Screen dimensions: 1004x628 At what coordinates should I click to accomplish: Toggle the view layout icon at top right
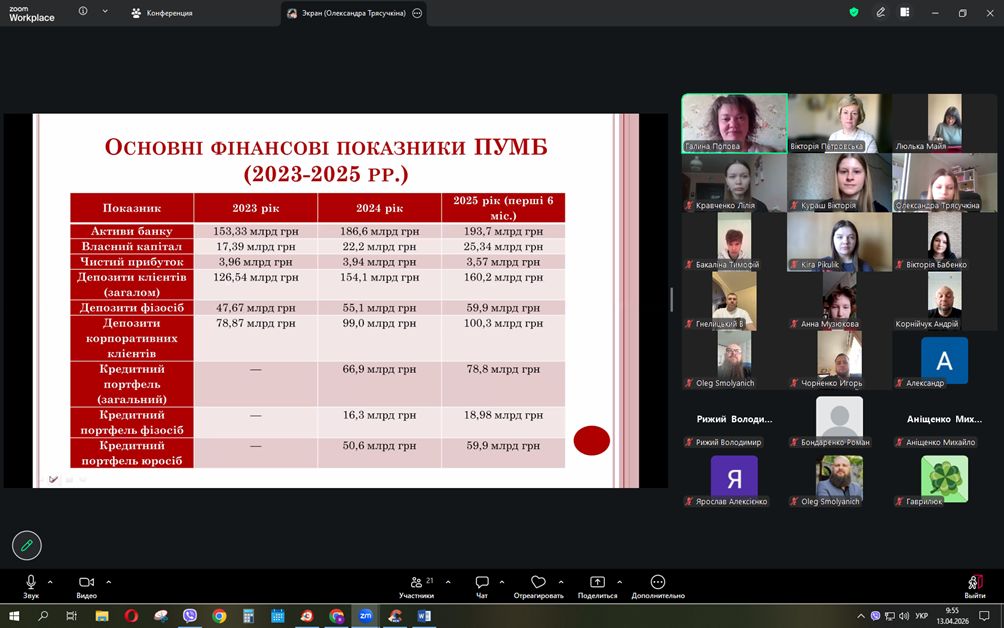point(905,12)
